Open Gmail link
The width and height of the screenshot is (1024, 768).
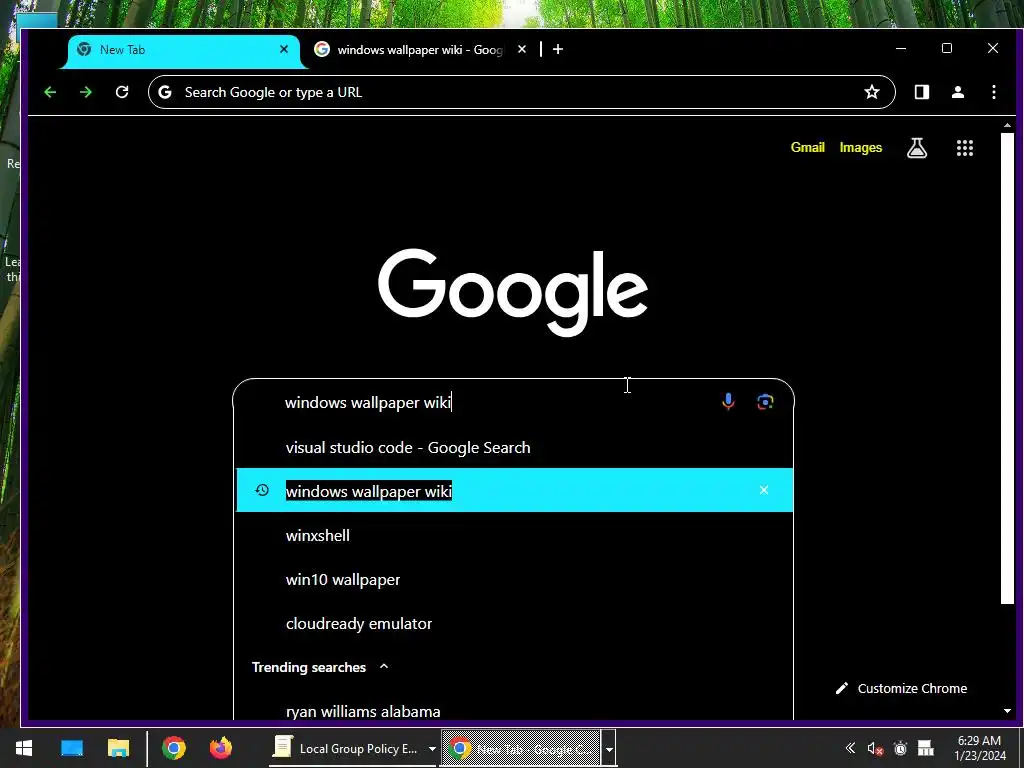click(x=807, y=148)
